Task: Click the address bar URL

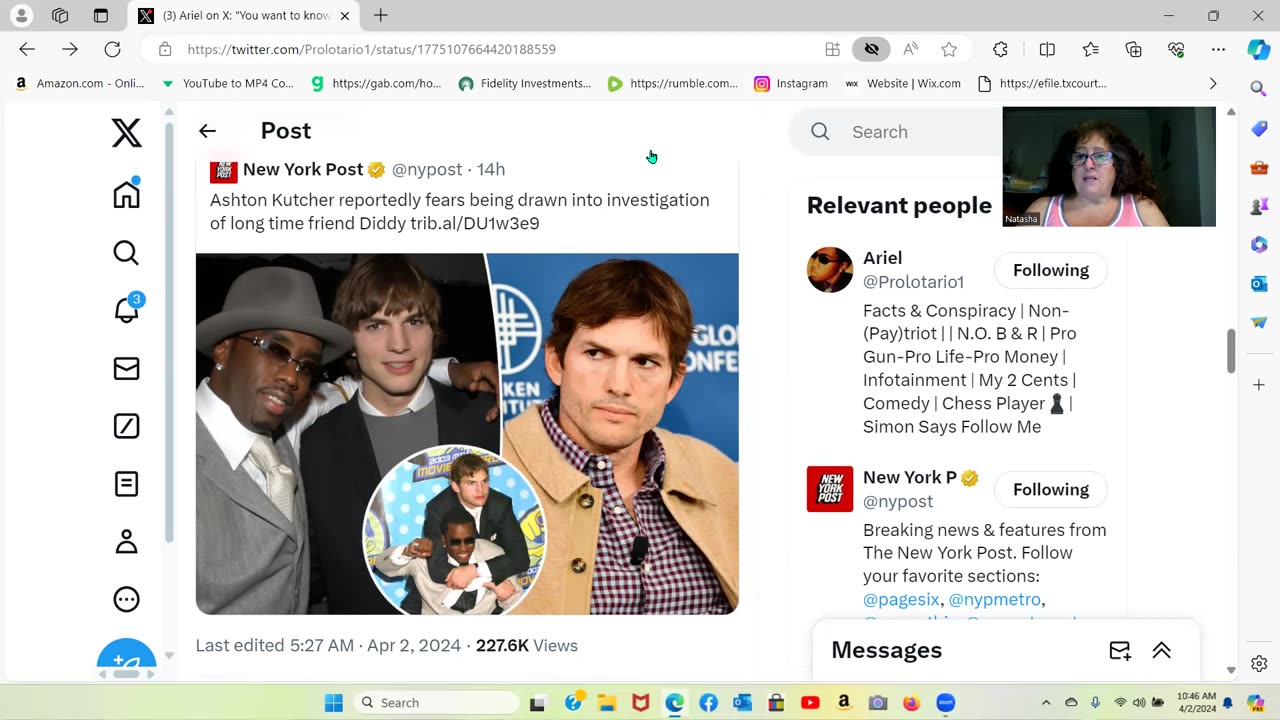Action: (x=371, y=49)
